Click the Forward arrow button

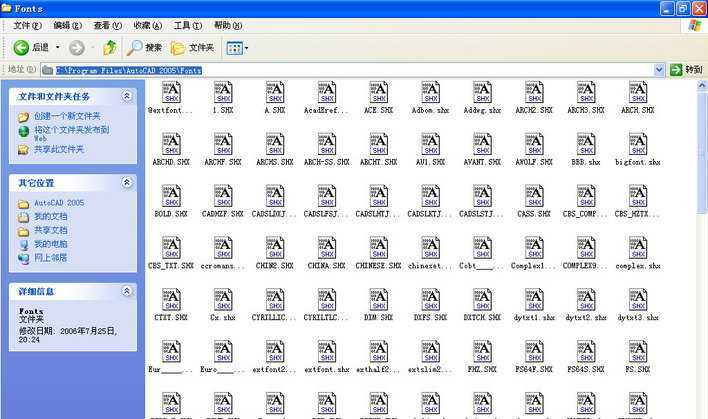(77, 47)
